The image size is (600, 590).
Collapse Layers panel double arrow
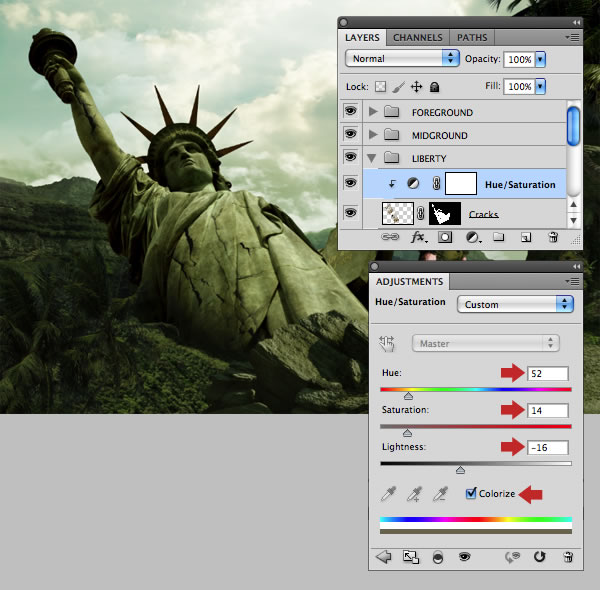(x=576, y=23)
